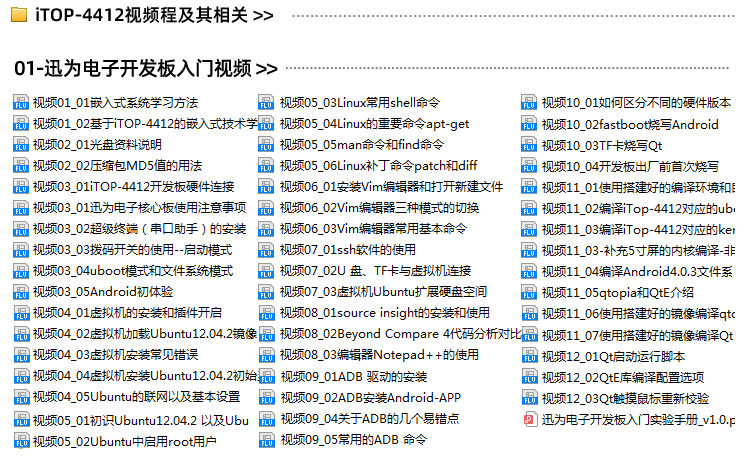This screenshot has width=750, height=469.
Task: Open file 视频03_04uboot模式和文件系统模式
Action: 133,271
